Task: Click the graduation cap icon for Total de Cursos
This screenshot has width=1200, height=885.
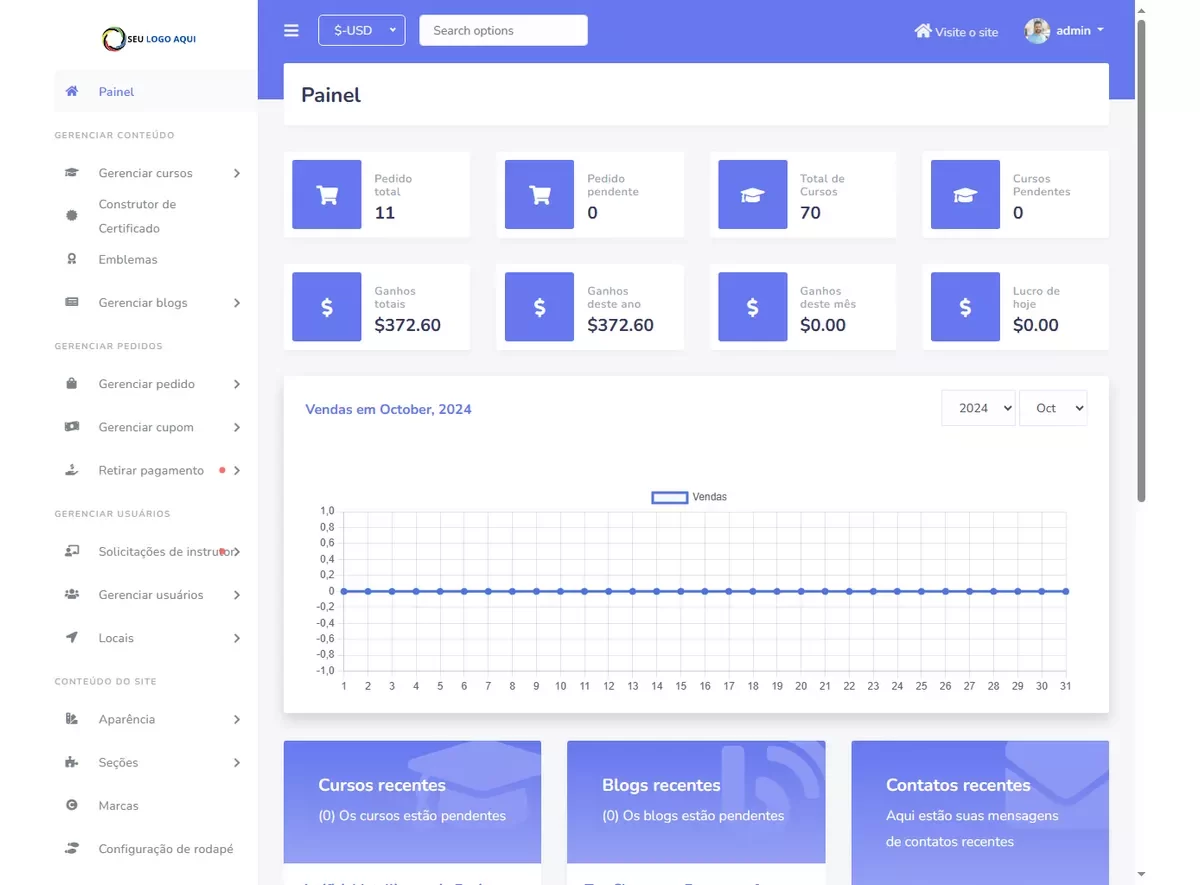Action: coord(752,195)
